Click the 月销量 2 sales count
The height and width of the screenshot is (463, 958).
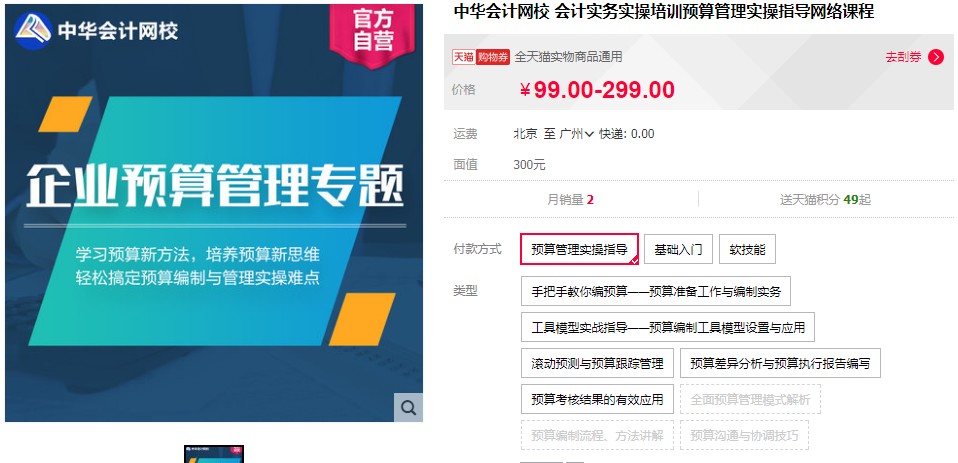[571, 200]
